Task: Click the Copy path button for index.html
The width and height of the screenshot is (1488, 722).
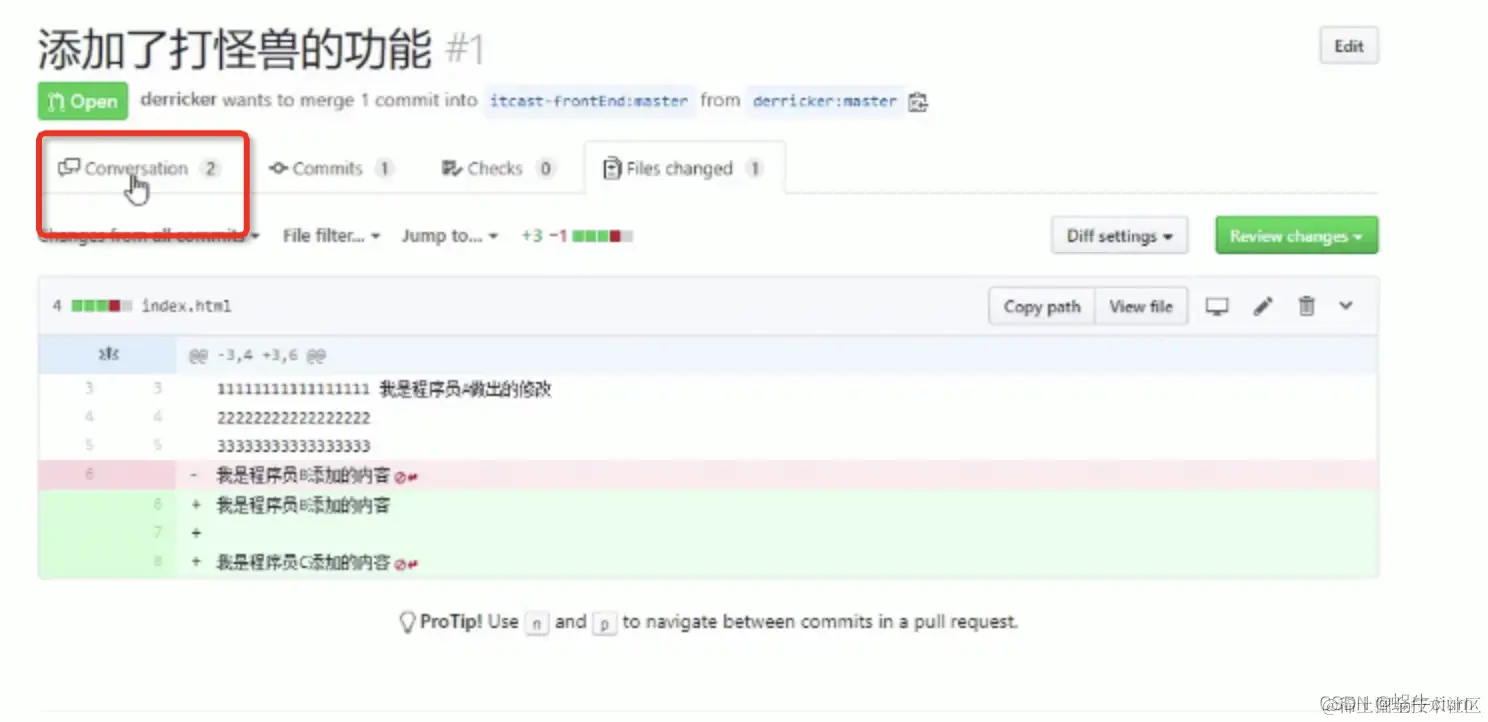Action: 1040,306
